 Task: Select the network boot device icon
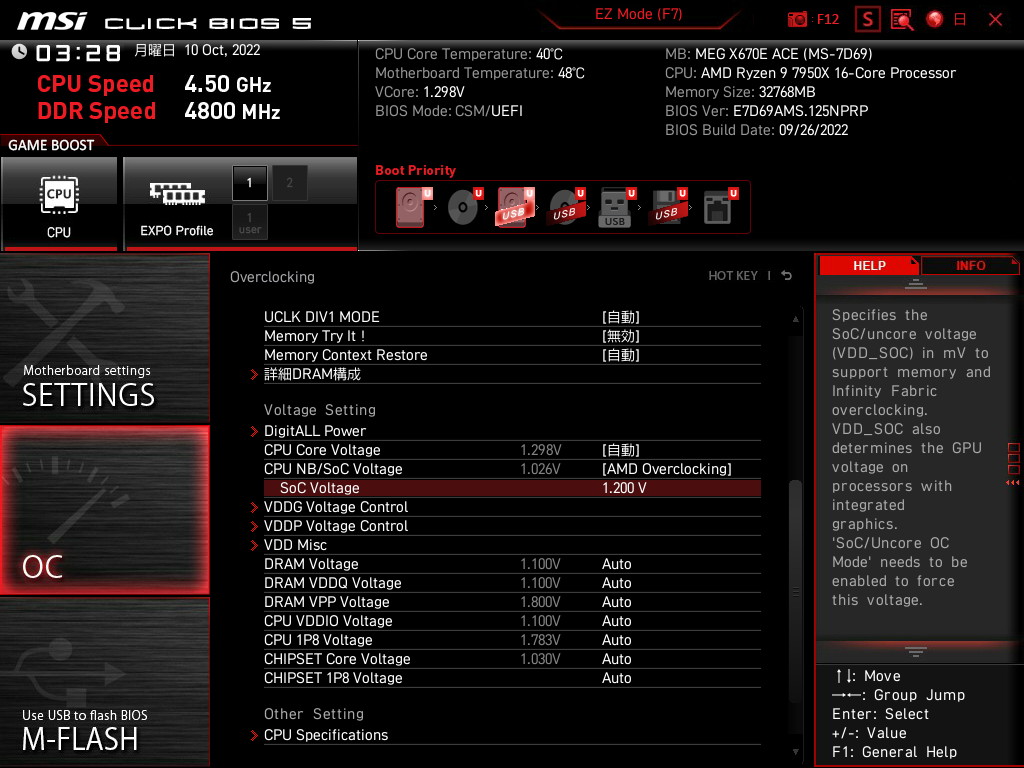(x=720, y=207)
